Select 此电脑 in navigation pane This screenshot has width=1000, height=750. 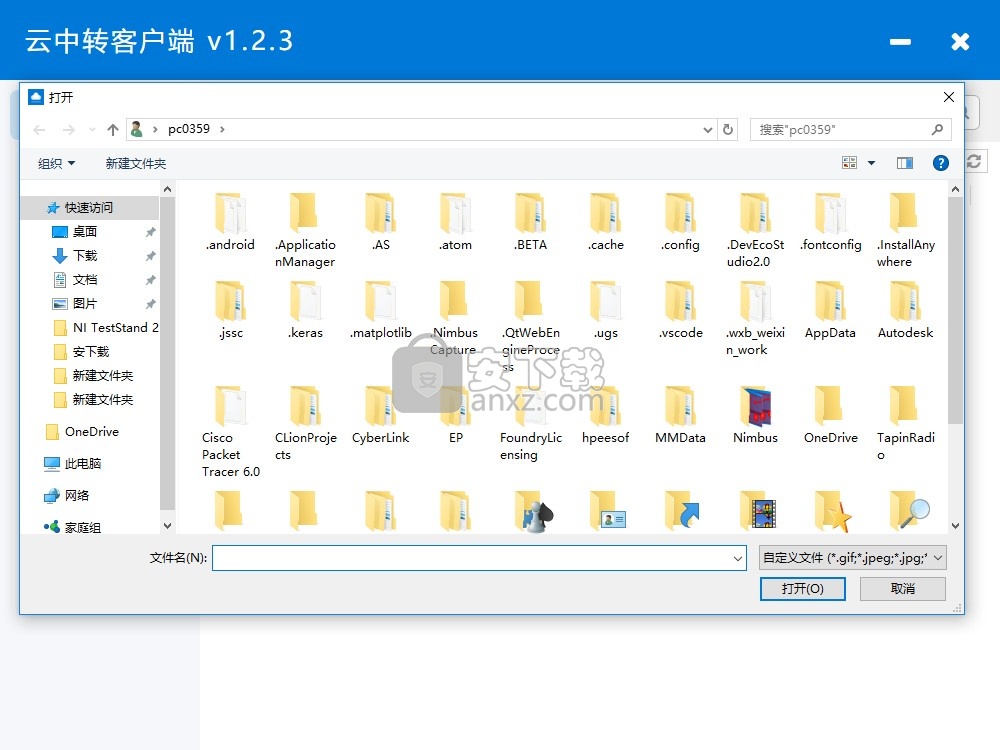pyautogui.click(x=82, y=464)
